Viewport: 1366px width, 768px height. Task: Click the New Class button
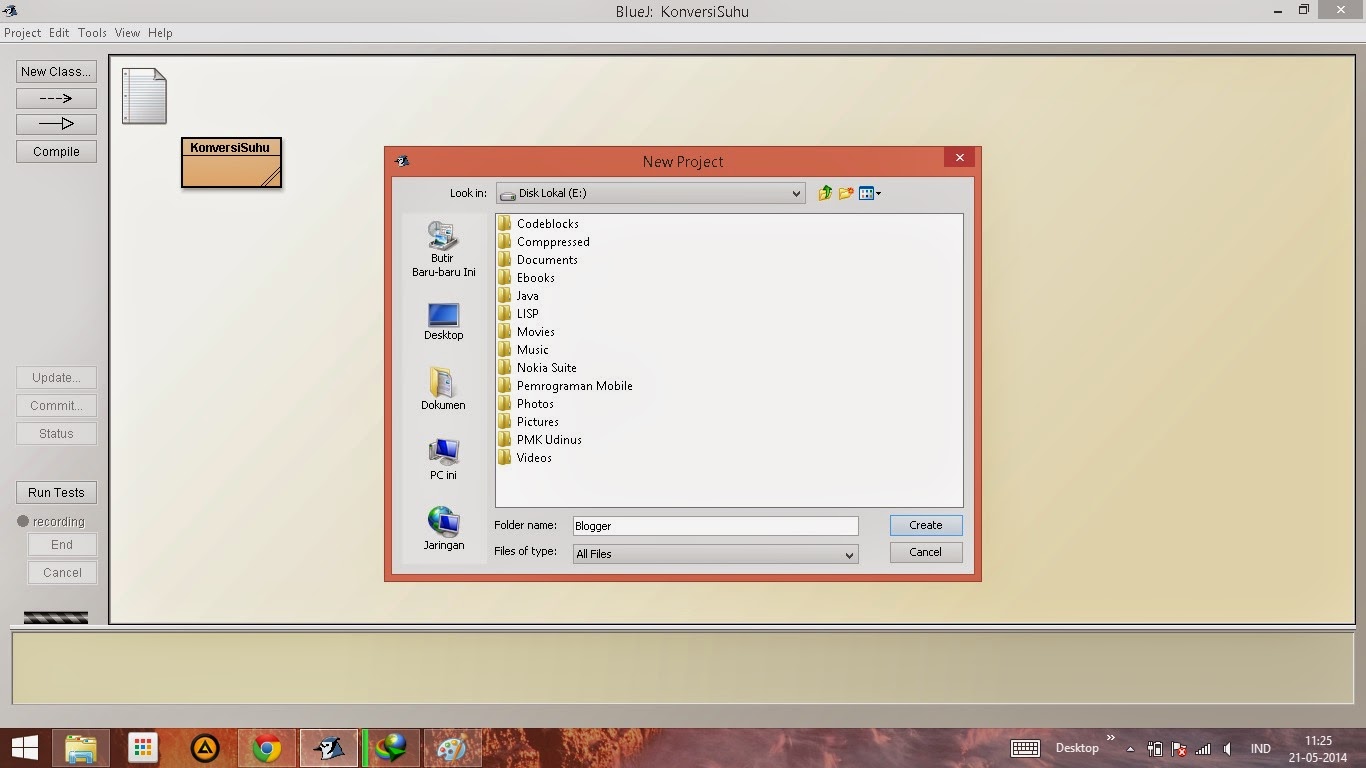tap(56, 72)
